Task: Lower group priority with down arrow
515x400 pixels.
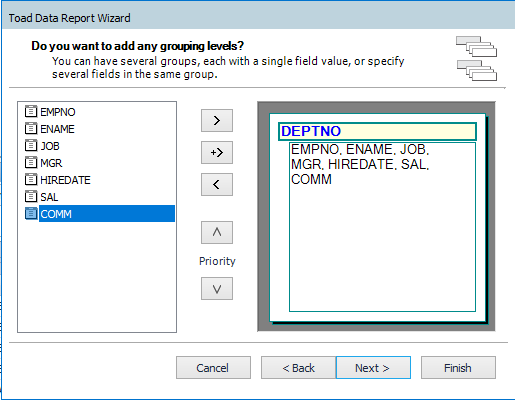Action: [x=217, y=289]
